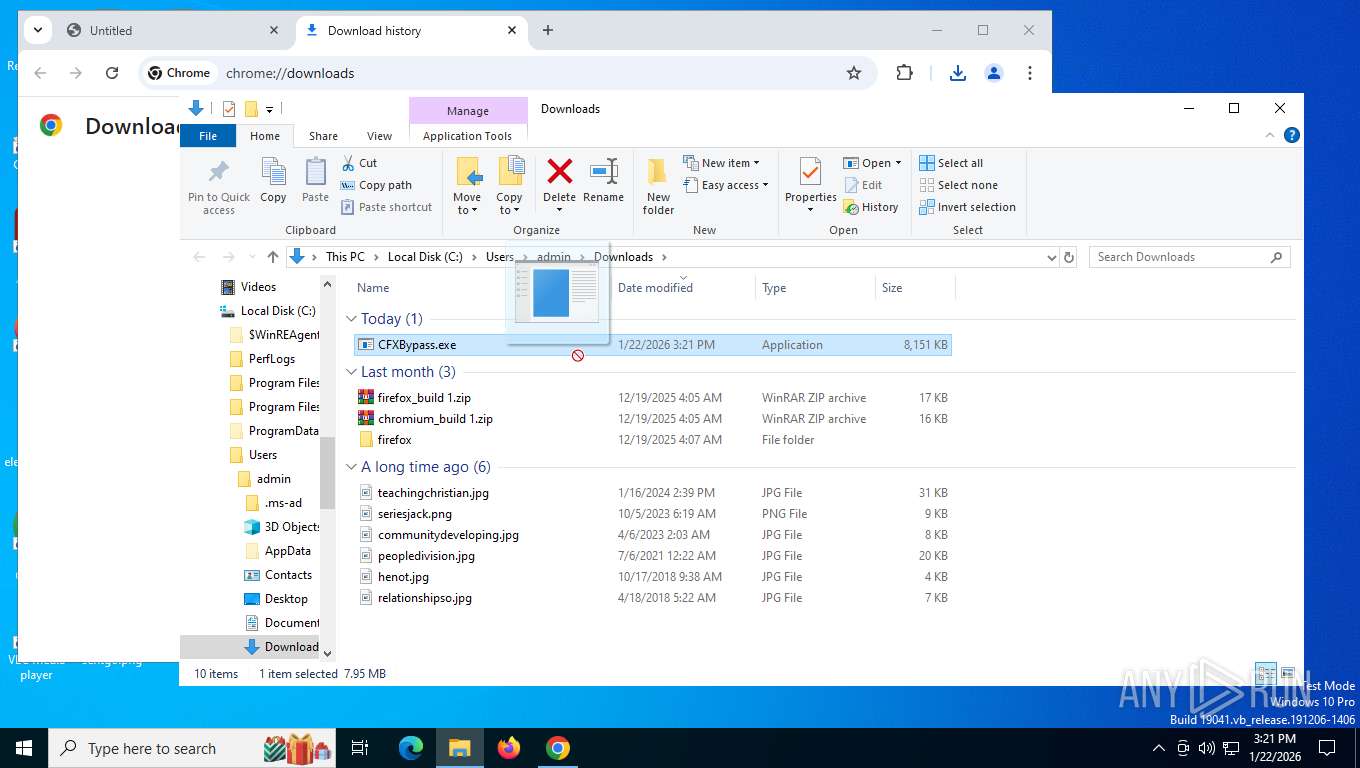
Task: Open Chrome downloads tray icon
Action: (958, 73)
